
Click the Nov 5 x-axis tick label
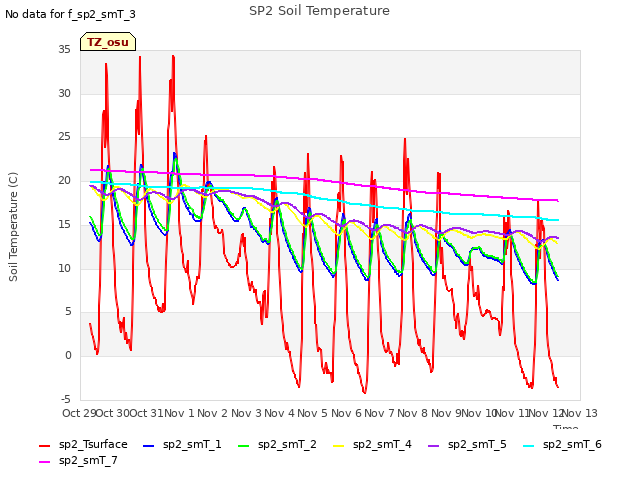(312, 413)
